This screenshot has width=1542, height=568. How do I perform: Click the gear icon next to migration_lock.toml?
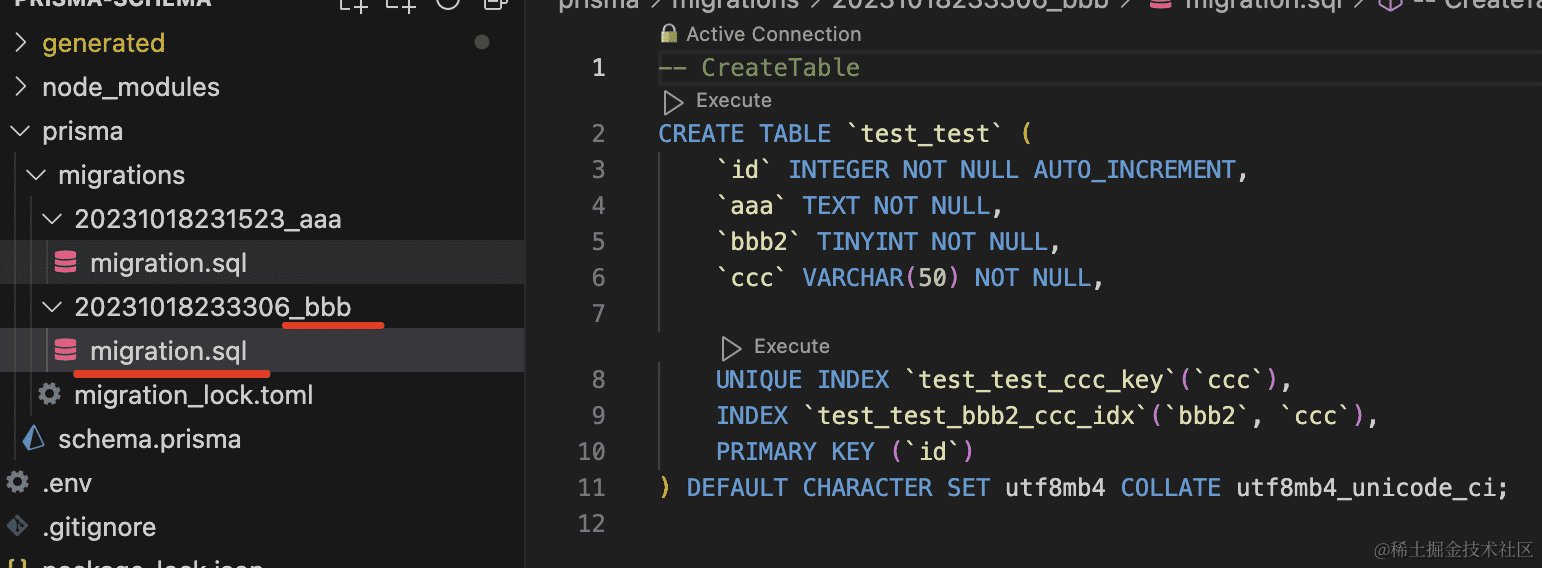click(49, 394)
